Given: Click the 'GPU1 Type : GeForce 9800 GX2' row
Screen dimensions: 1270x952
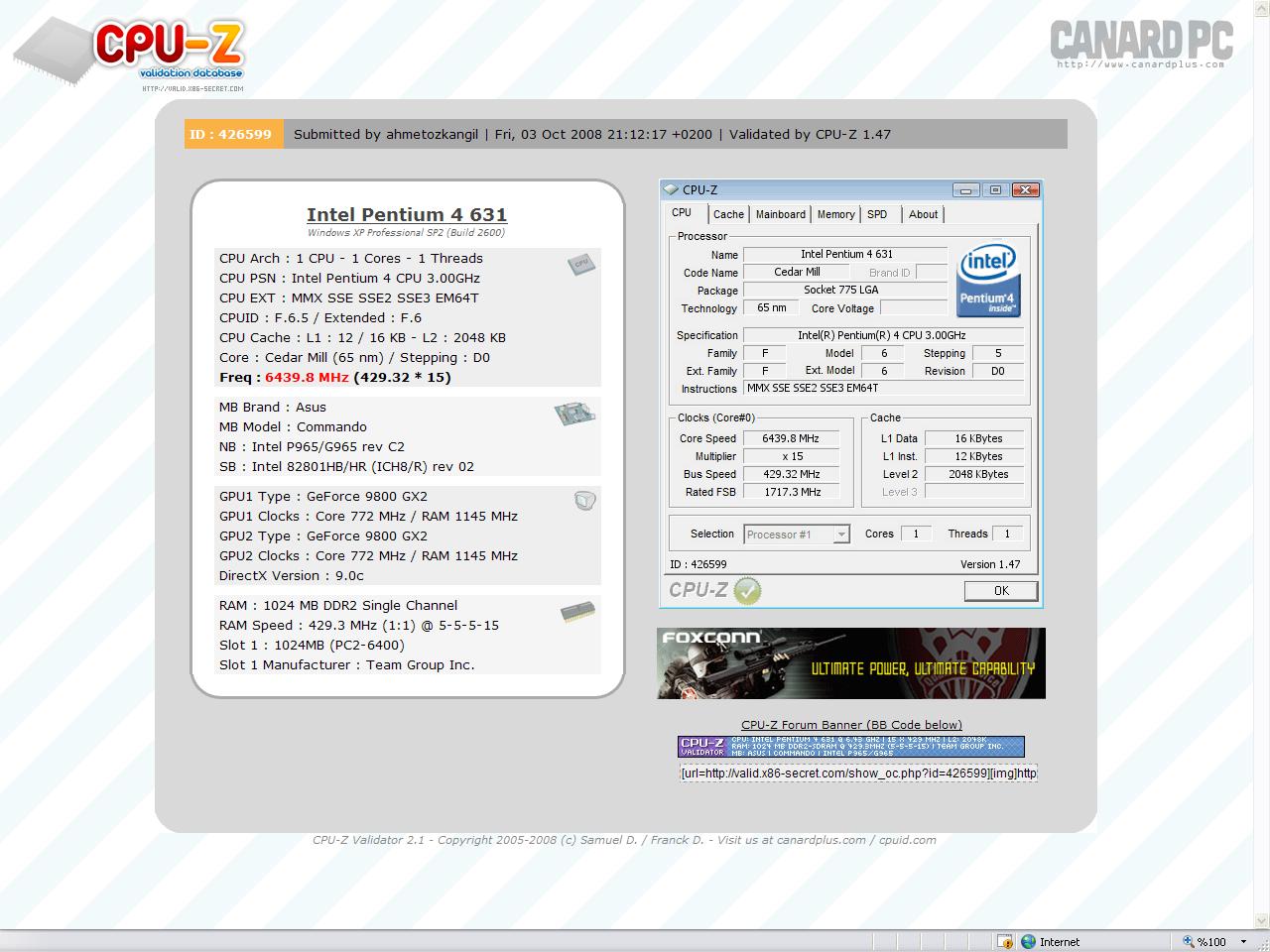Looking at the screenshot, I should (x=323, y=496).
